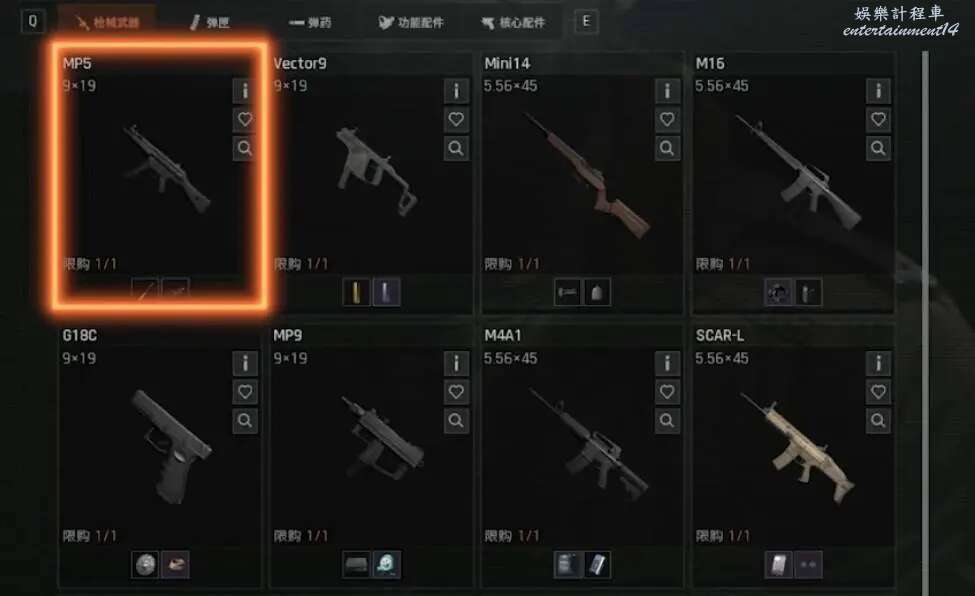Show info for the MP5
Image resolution: width=975 pixels, height=596 pixels.
244,91
